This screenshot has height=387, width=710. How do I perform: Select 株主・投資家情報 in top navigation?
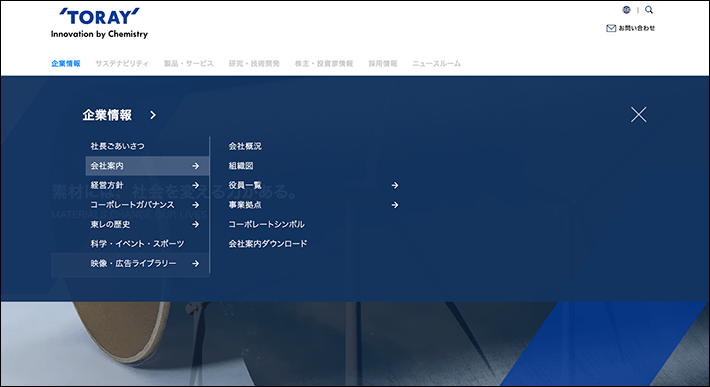[x=324, y=63]
